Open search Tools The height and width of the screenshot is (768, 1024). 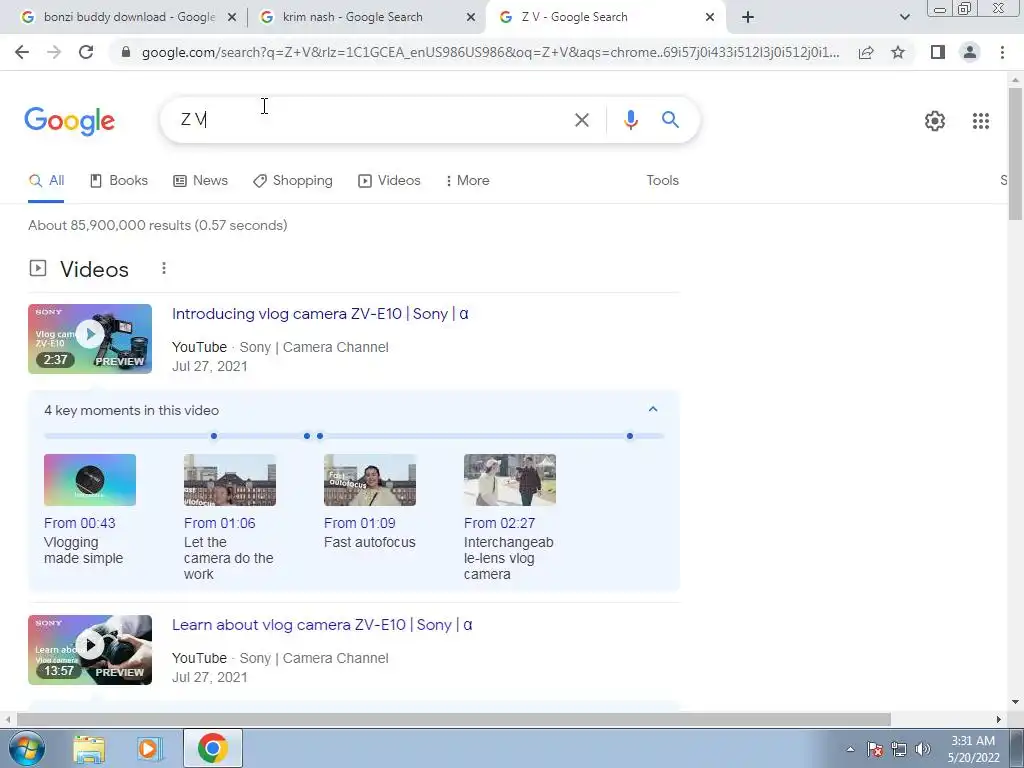coord(662,180)
